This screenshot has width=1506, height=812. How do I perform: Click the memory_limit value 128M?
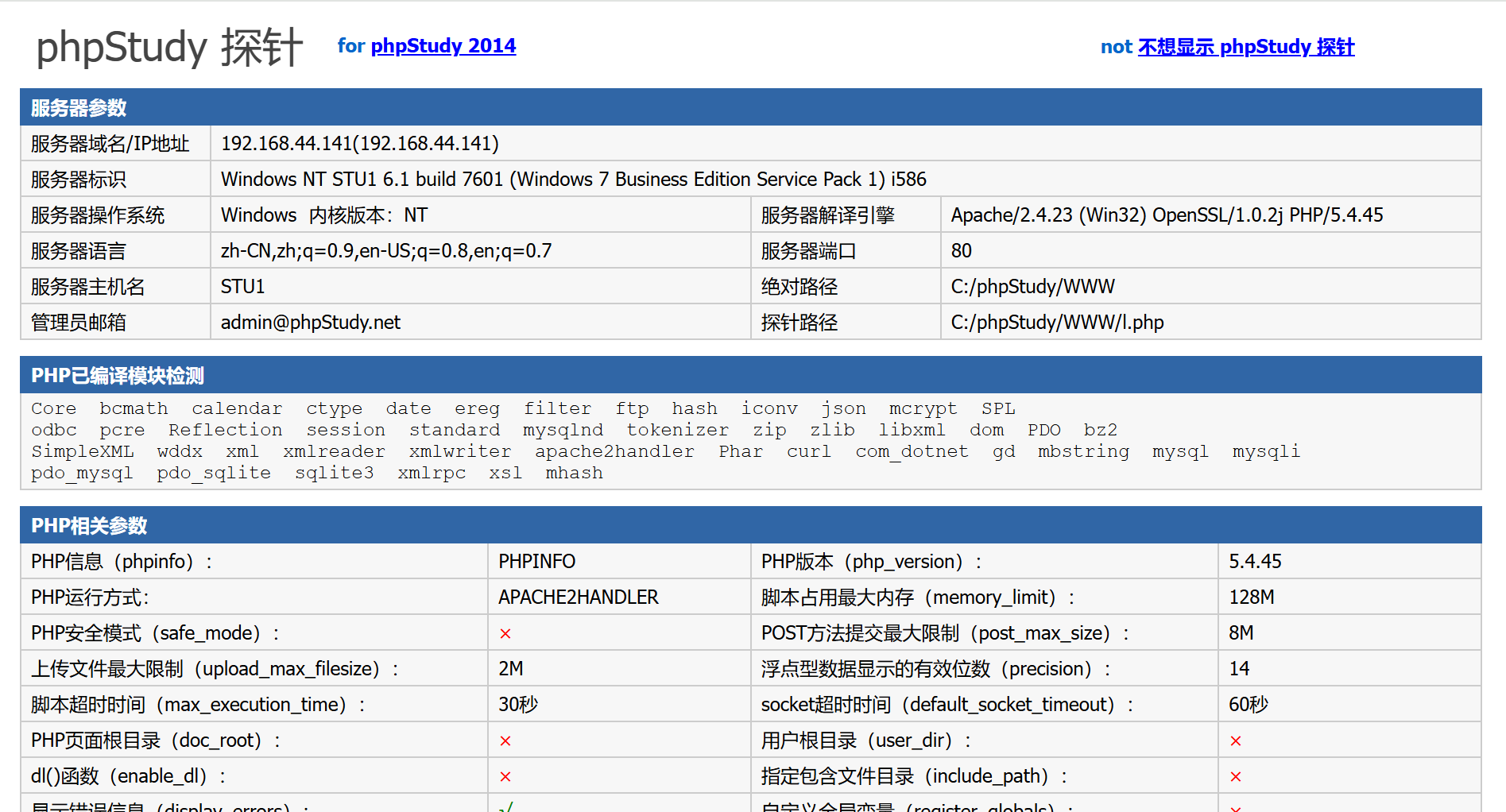pos(1251,597)
